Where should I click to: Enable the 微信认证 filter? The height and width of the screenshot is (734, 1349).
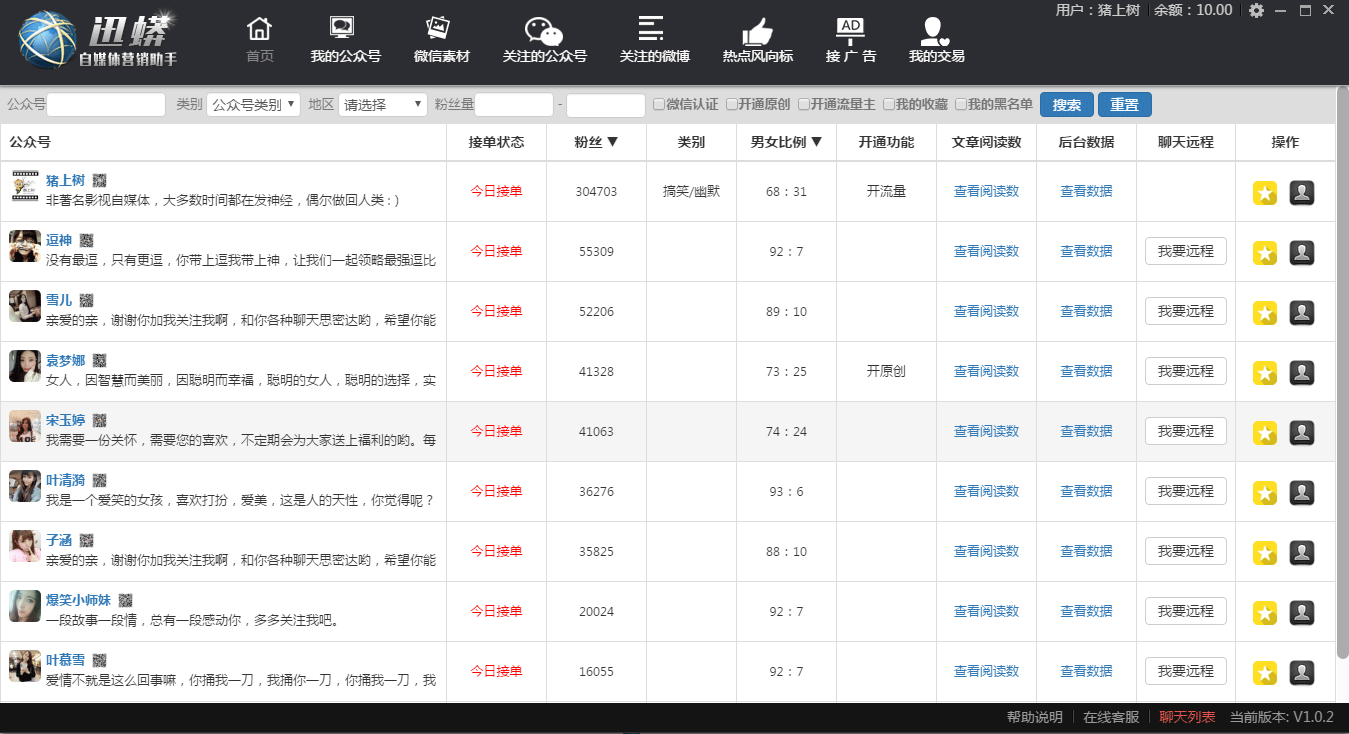tap(658, 104)
